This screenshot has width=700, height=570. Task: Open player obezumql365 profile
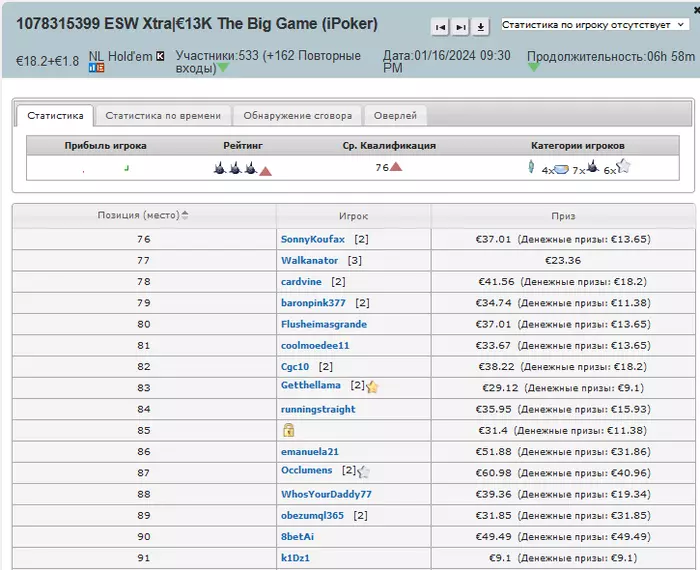[312, 516]
